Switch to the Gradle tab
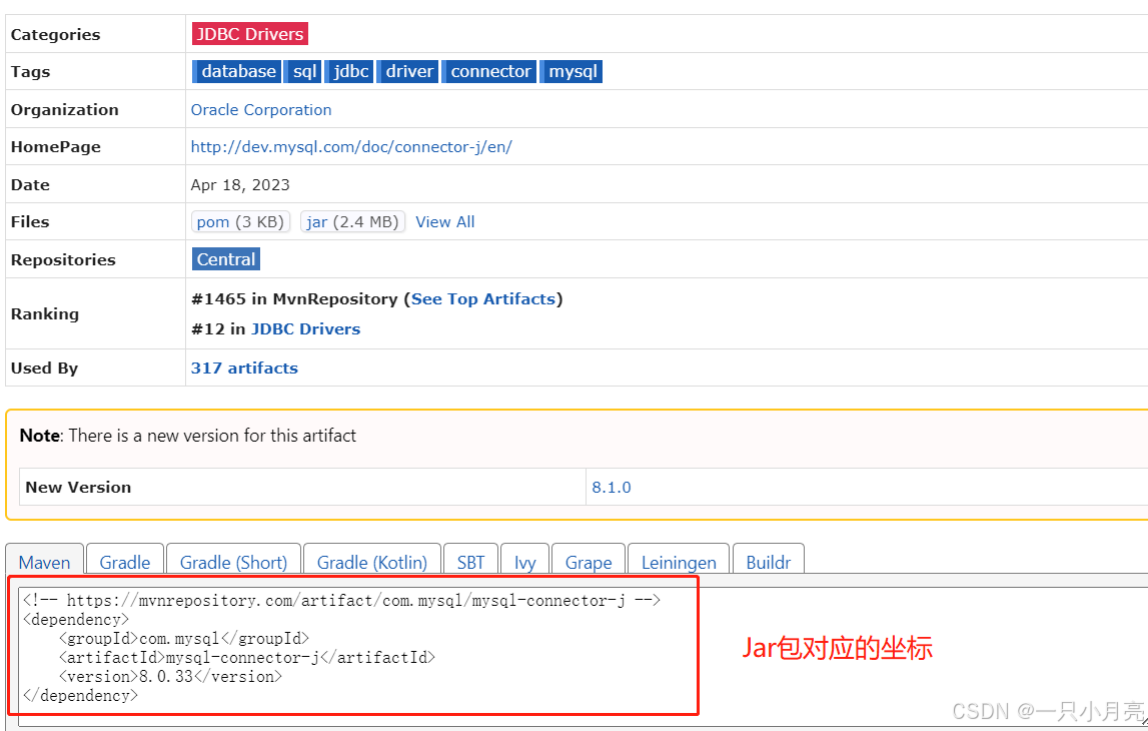 pos(125,561)
